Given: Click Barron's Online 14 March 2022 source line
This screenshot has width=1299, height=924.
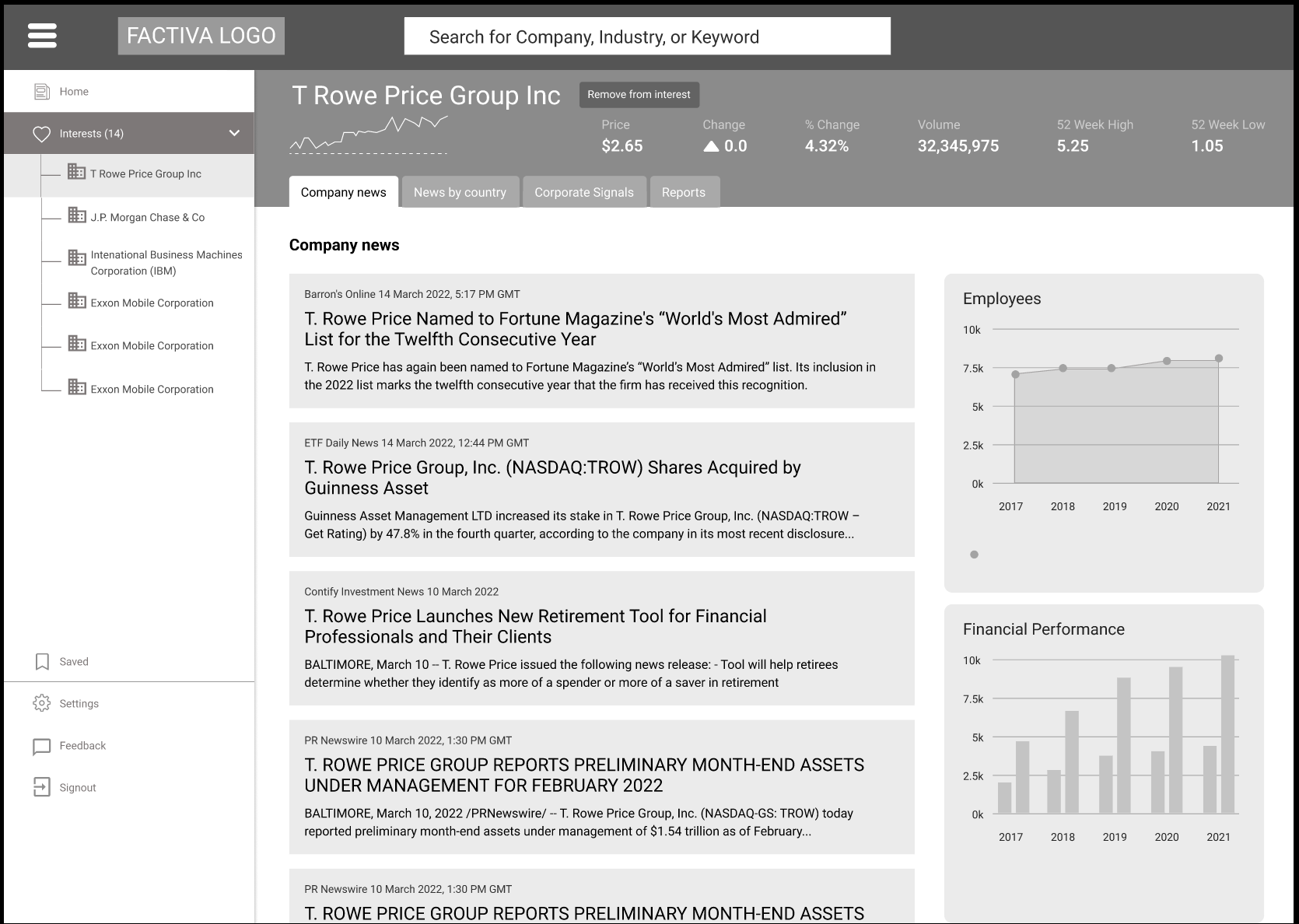Looking at the screenshot, I should point(412,294).
